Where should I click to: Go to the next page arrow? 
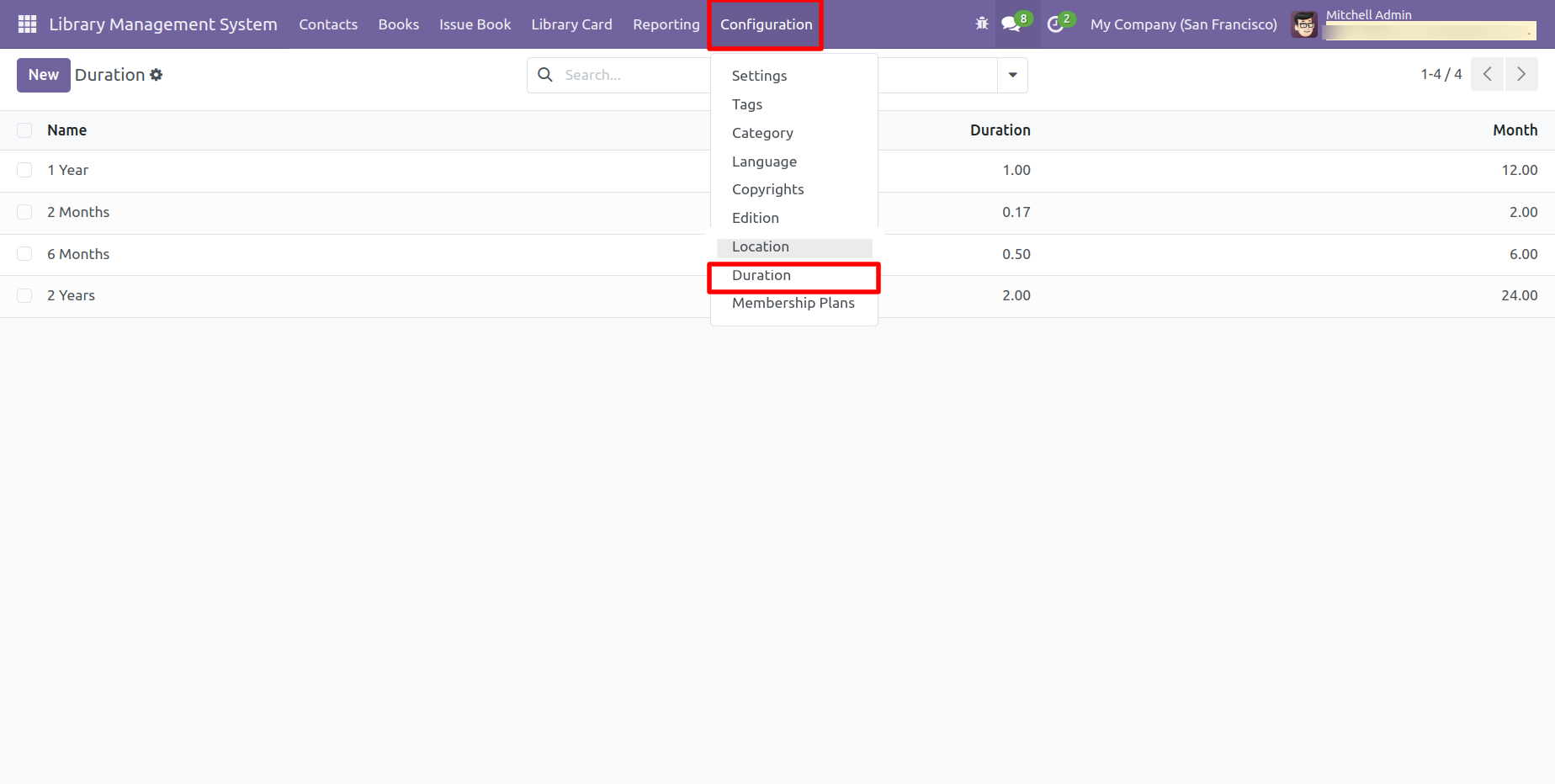(x=1521, y=75)
